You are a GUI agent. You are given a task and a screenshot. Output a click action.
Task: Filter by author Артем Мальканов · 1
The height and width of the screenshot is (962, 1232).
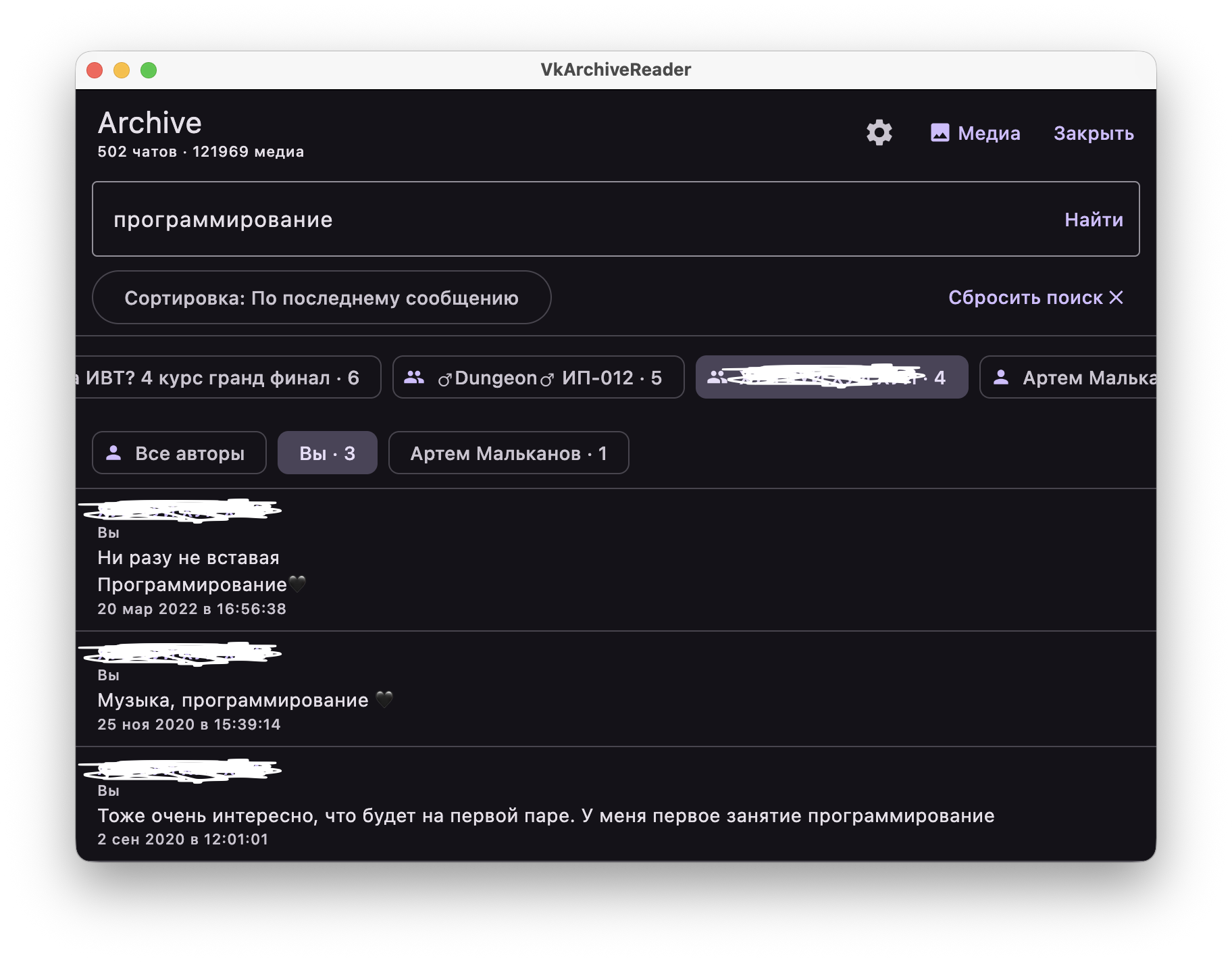tap(509, 453)
